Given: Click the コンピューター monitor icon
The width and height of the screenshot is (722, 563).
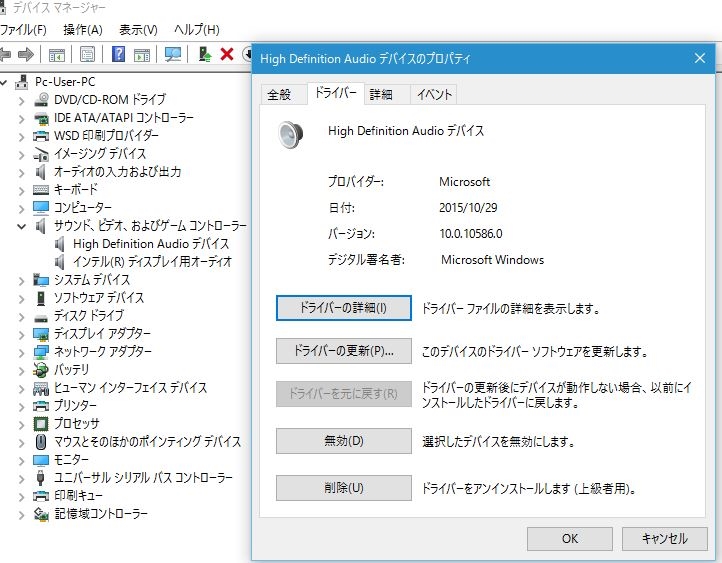Looking at the screenshot, I should coord(41,208).
